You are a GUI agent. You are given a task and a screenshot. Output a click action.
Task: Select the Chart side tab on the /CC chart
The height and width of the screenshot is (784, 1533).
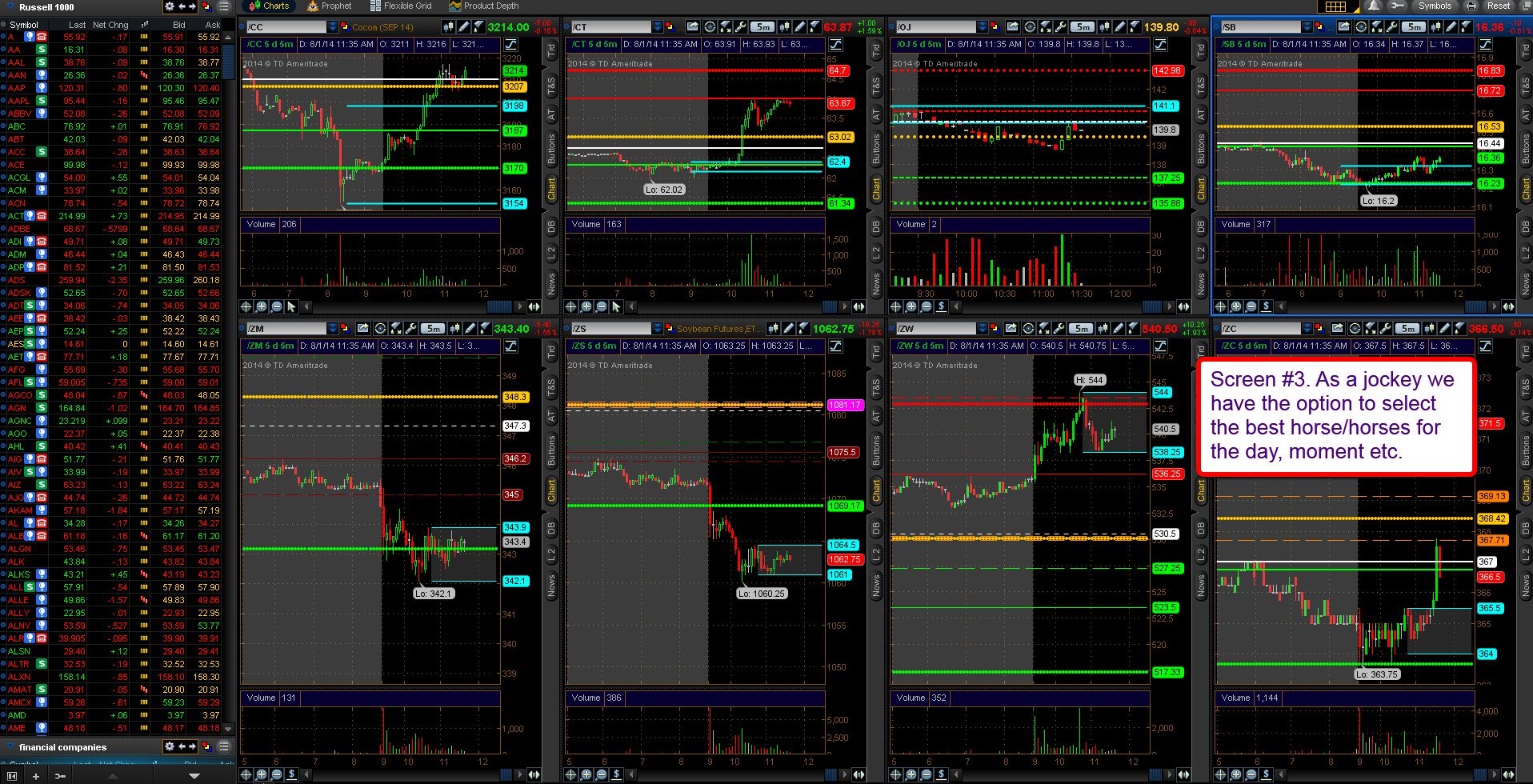click(551, 189)
